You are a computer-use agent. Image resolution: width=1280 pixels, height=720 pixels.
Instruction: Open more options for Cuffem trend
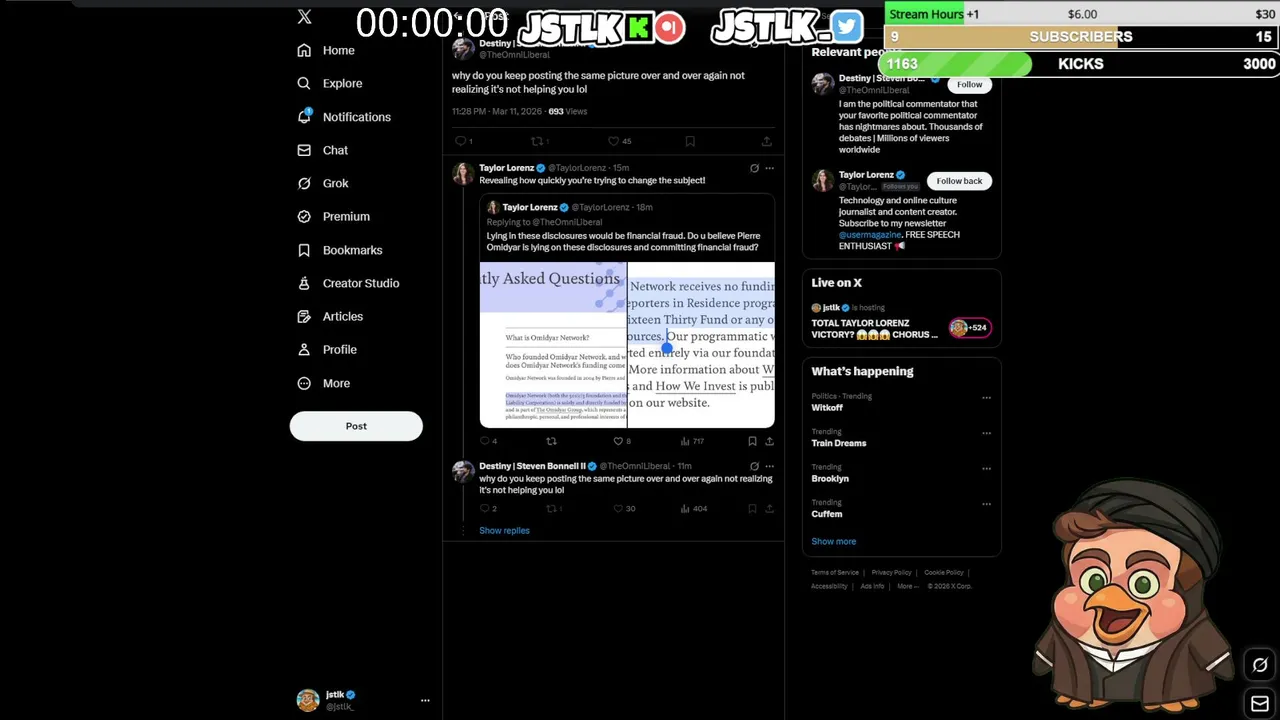pyautogui.click(x=986, y=504)
